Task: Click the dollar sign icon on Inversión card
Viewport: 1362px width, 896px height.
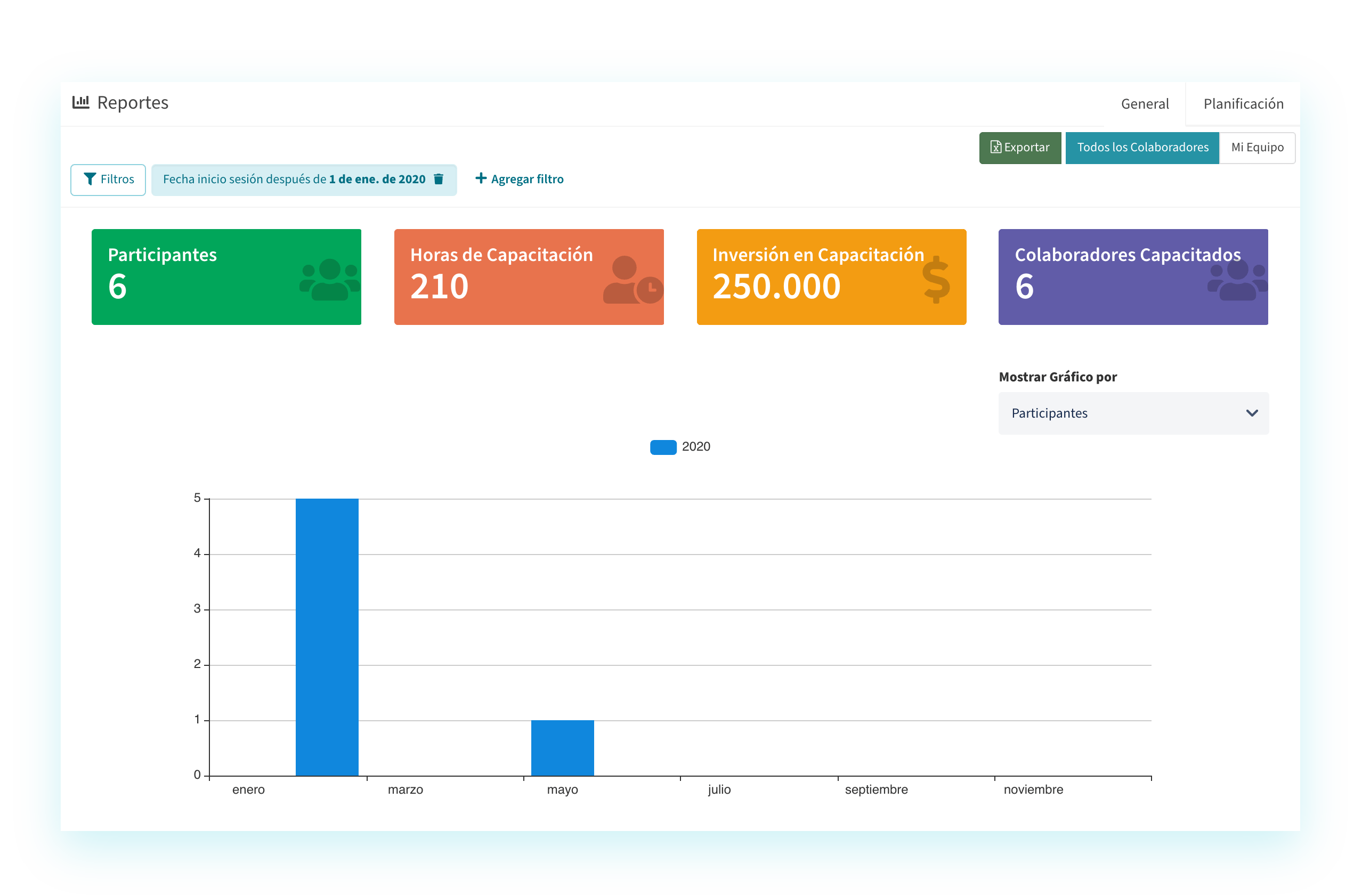Action: click(936, 279)
